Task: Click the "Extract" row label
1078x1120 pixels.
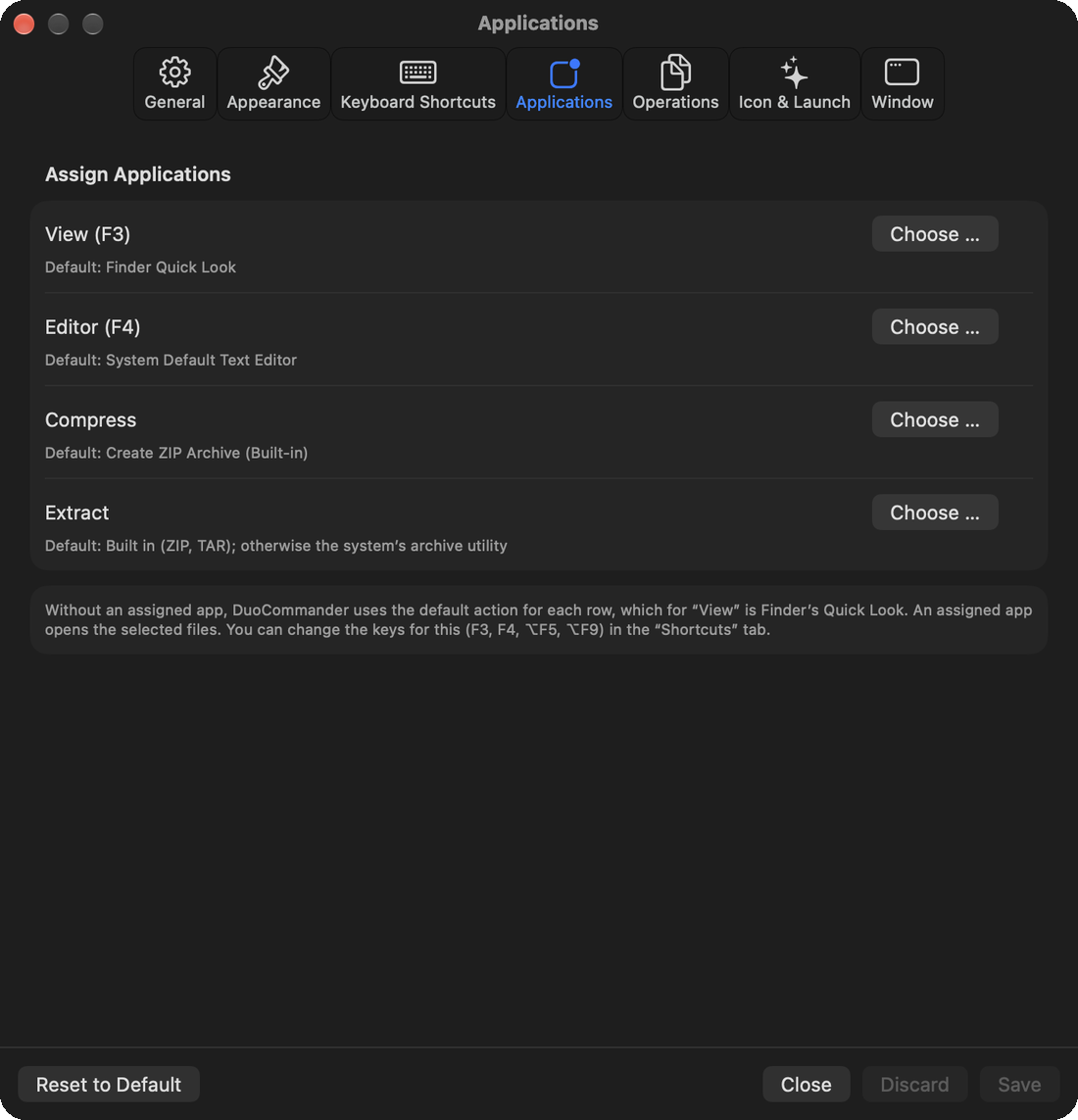Action: [x=77, y=512]
